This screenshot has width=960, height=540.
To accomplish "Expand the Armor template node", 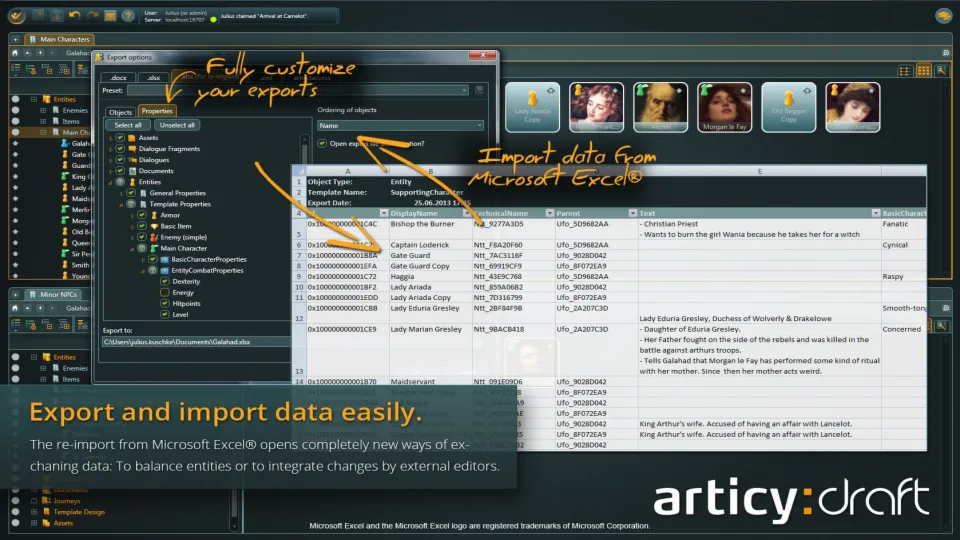I will pyautogui.click(x=132, y=216).
